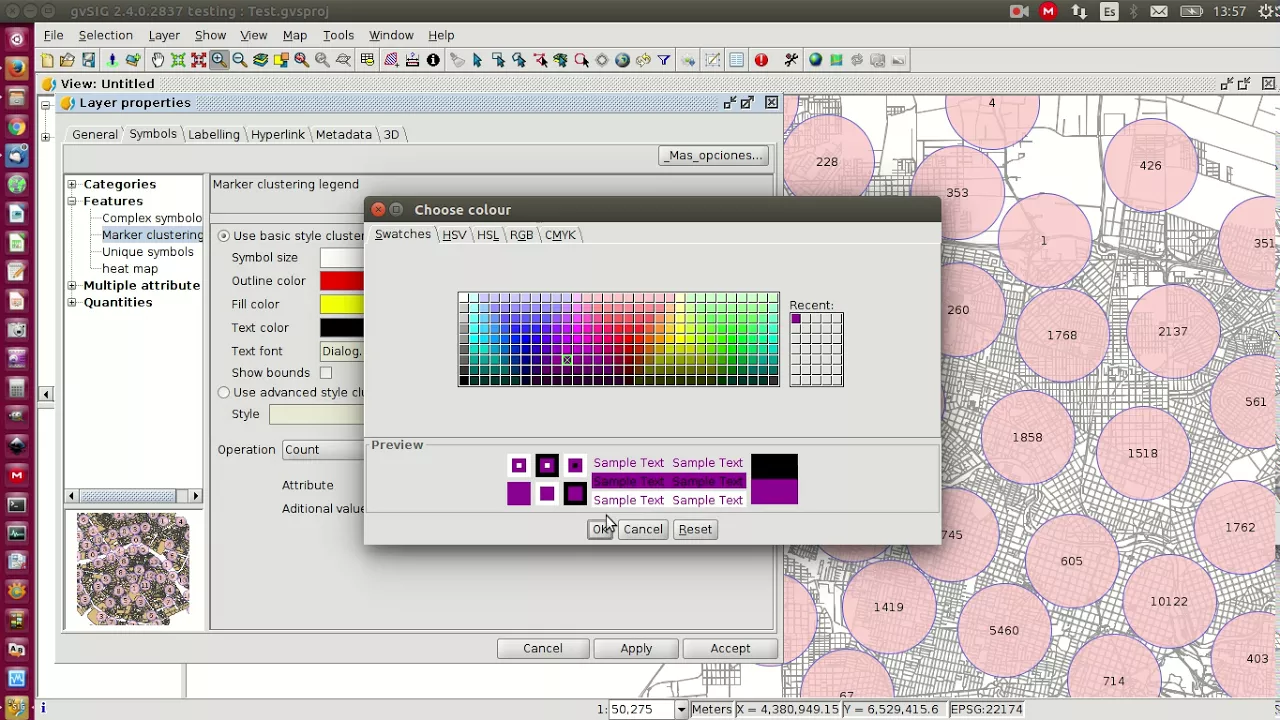Click the globe 3D view icon

click(x=815, y=60)
